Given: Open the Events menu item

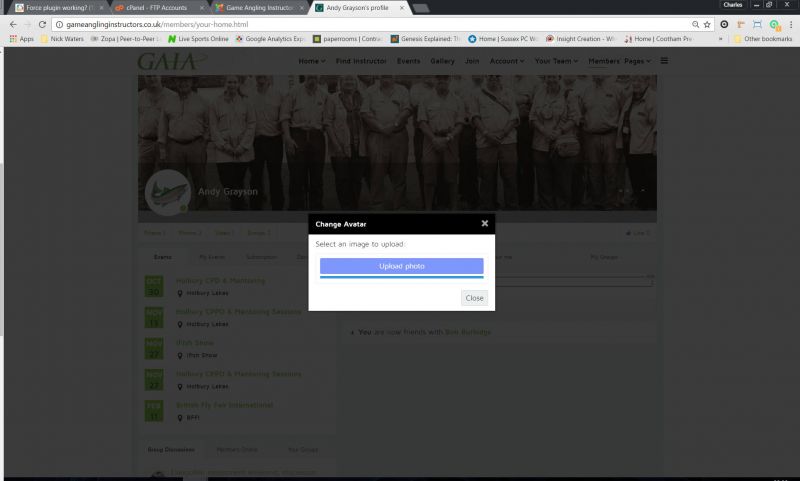Looking at the screenshot, I should pyautogui.click(x=409, y=61).
